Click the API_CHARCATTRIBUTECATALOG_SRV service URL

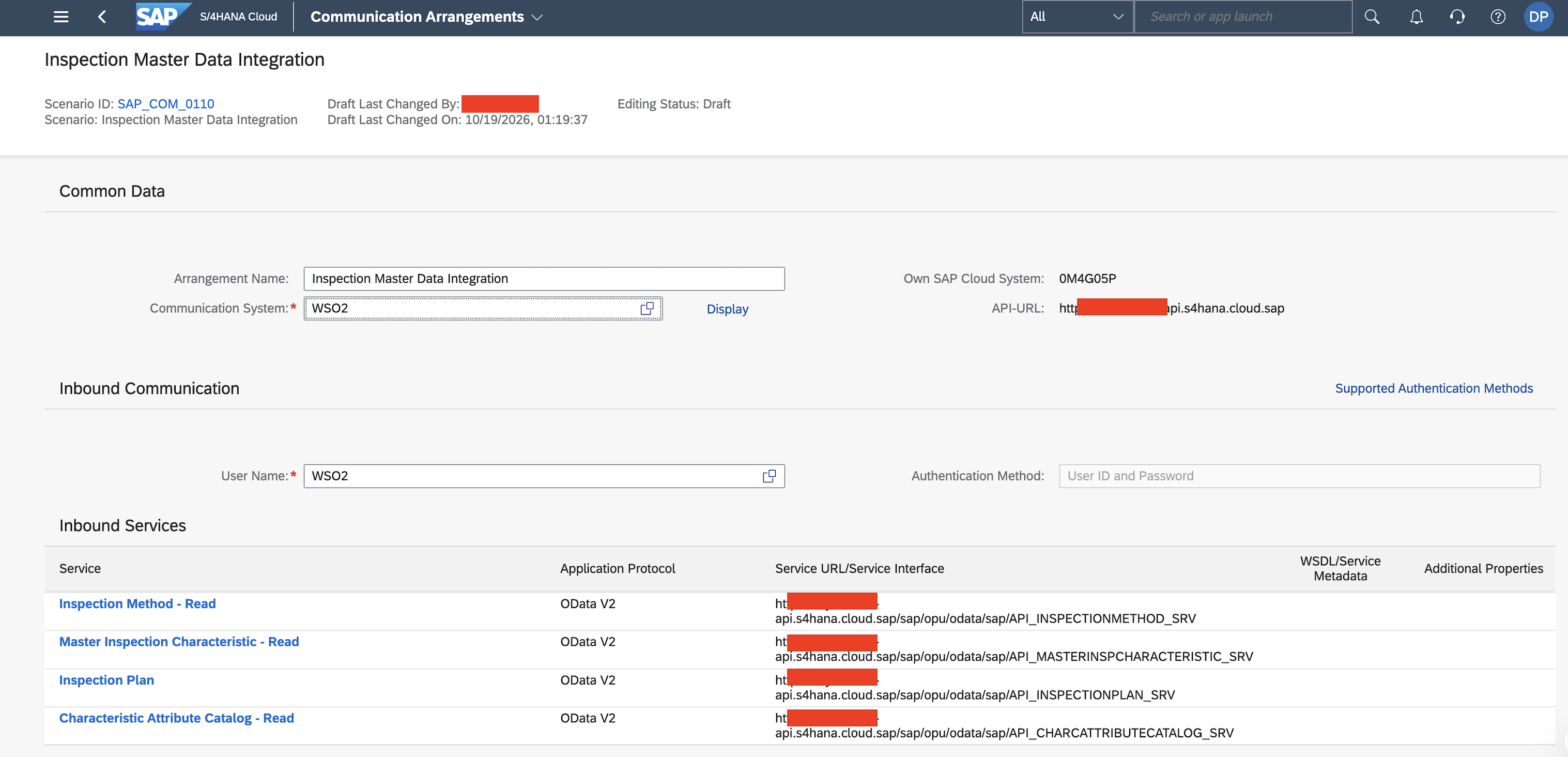pos(1004,725)
